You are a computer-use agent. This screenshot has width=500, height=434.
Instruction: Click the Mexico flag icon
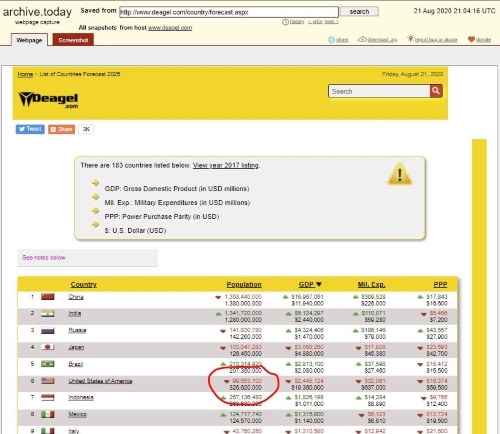coord(48,414)
